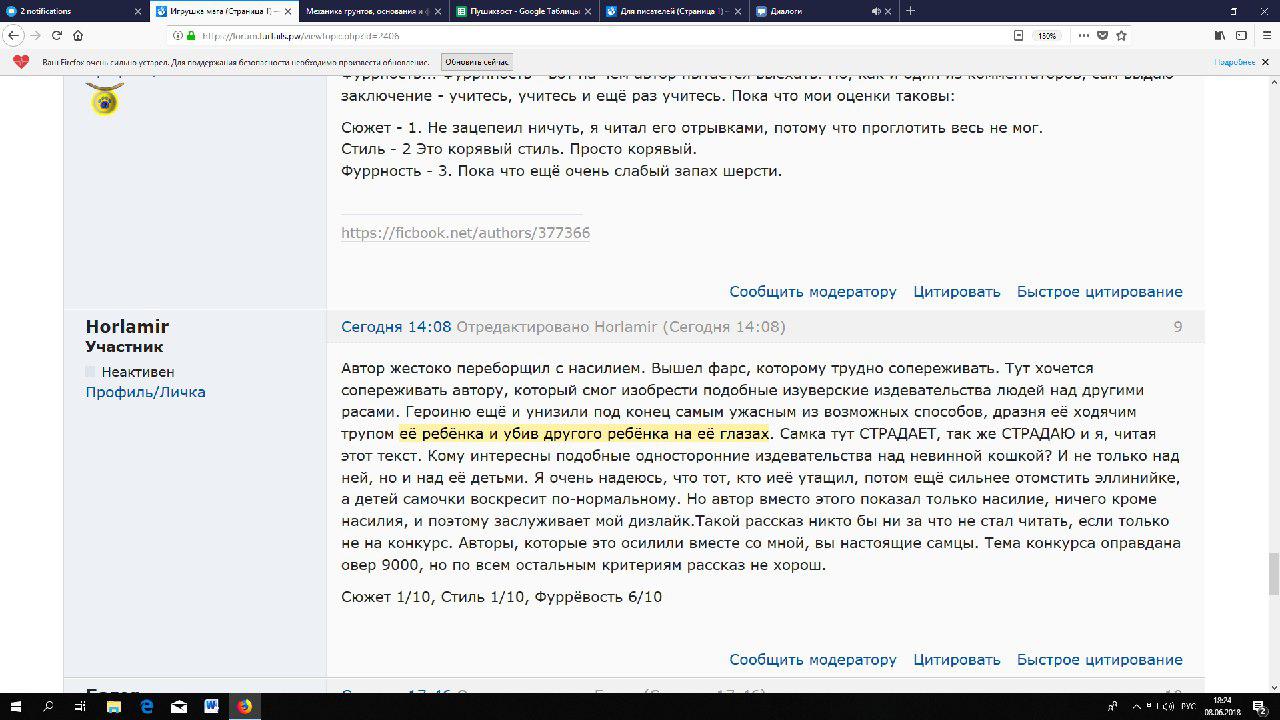Switch to the 'Диалоги' tab
The height and width of the screenshot is (720, 1280).
click(824, 11)
